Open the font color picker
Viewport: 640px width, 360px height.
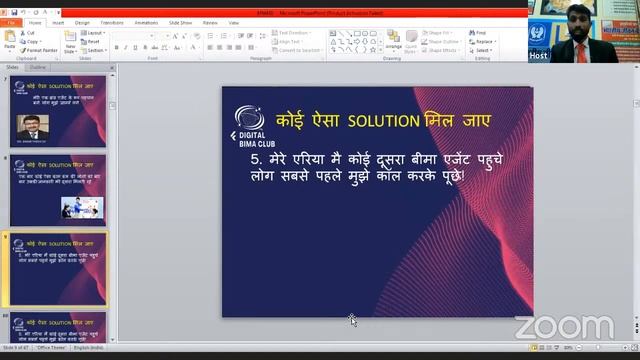point(194,48)
